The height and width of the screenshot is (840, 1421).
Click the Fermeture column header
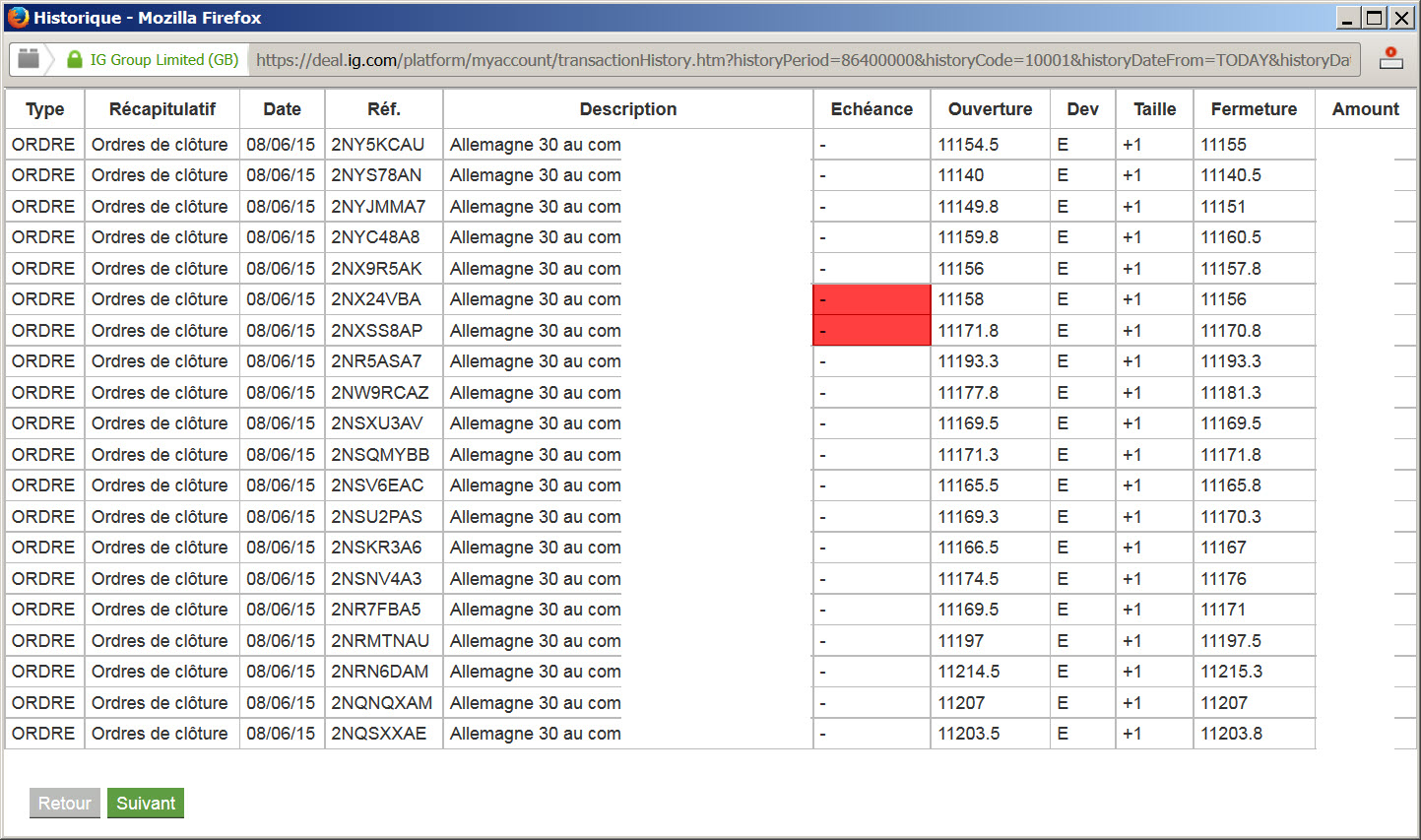[x=1255, y=109]
